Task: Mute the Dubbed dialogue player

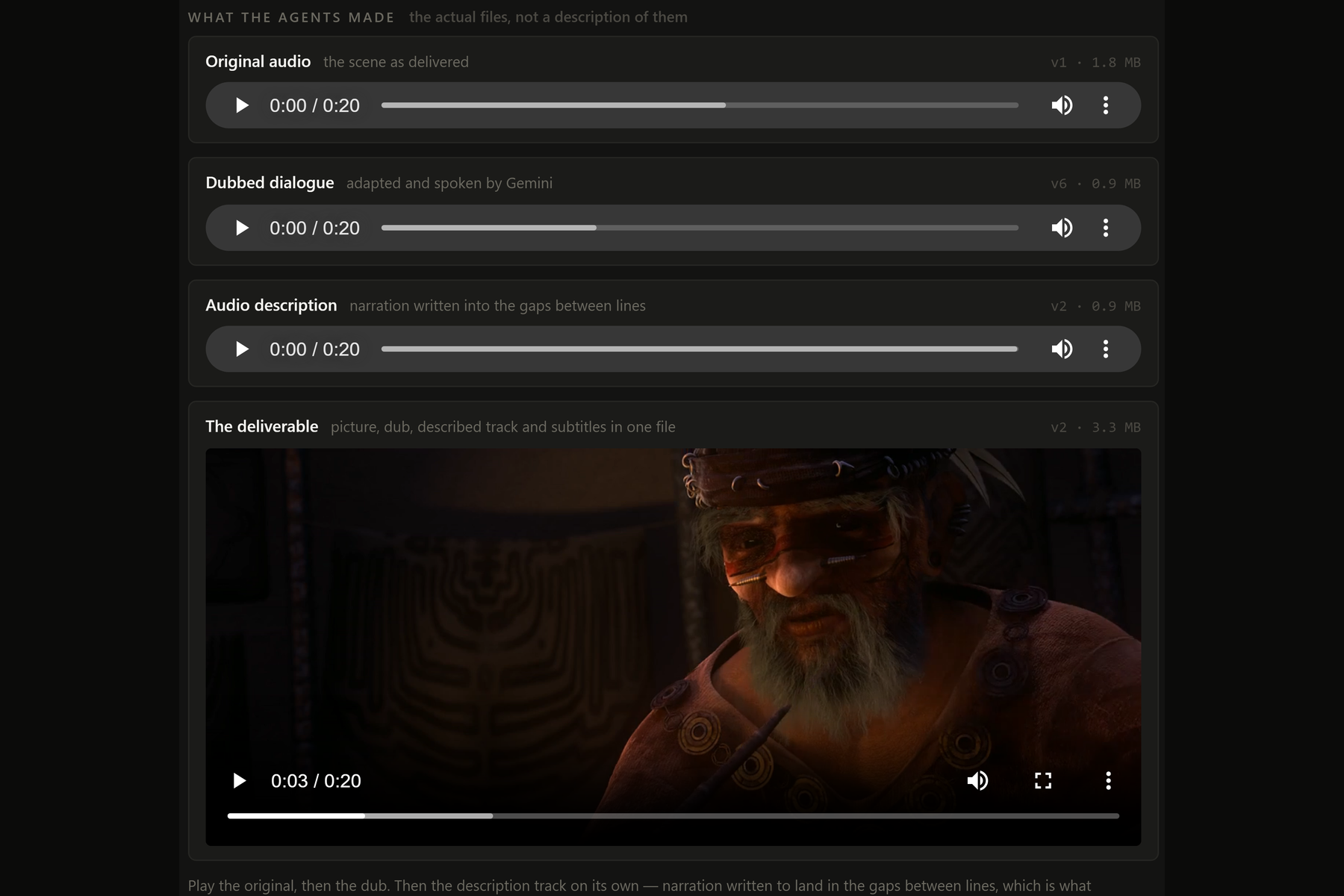Action: click(x=1062, y=228)
